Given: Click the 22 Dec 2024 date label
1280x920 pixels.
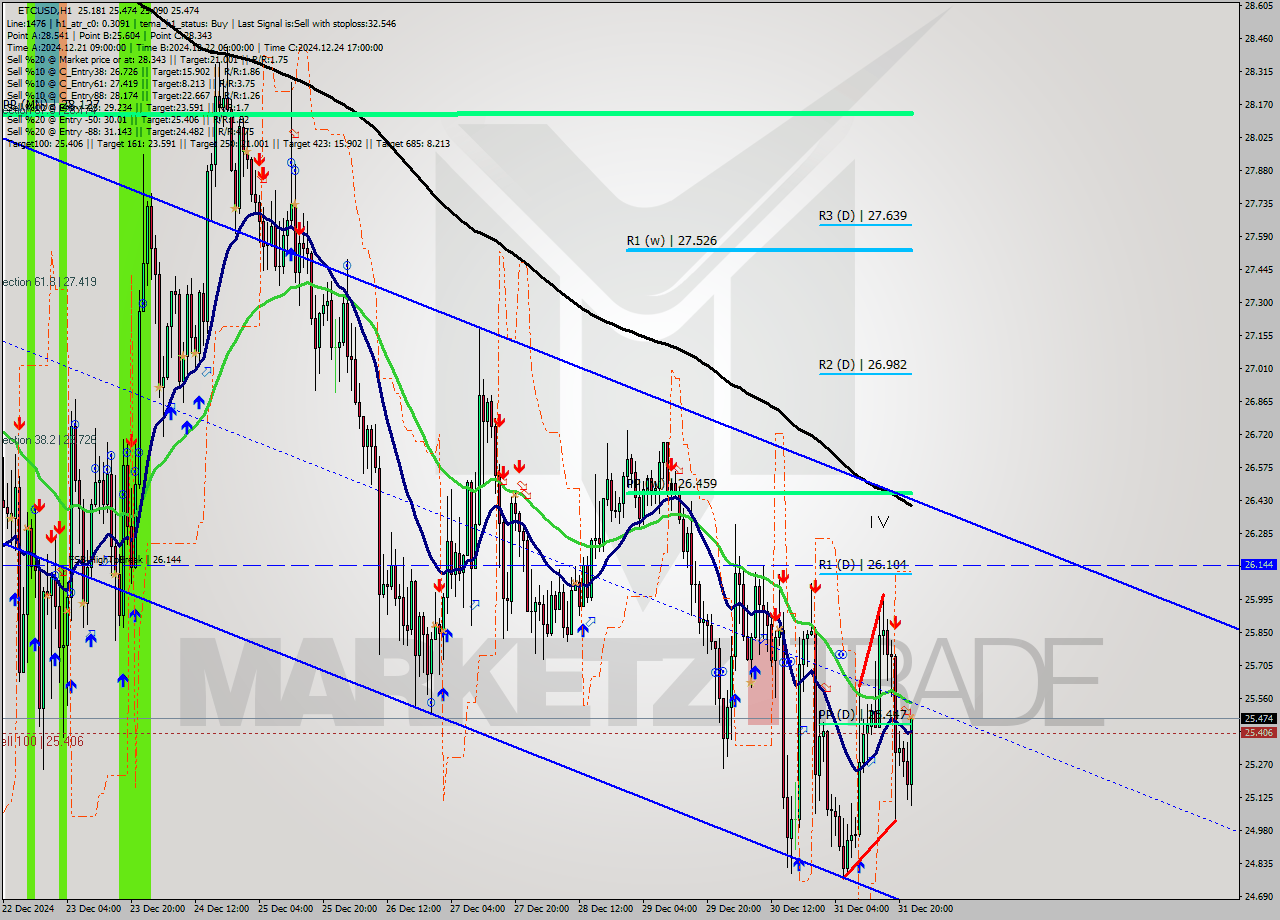Looking at the screenshot, I should coord(28,909).
